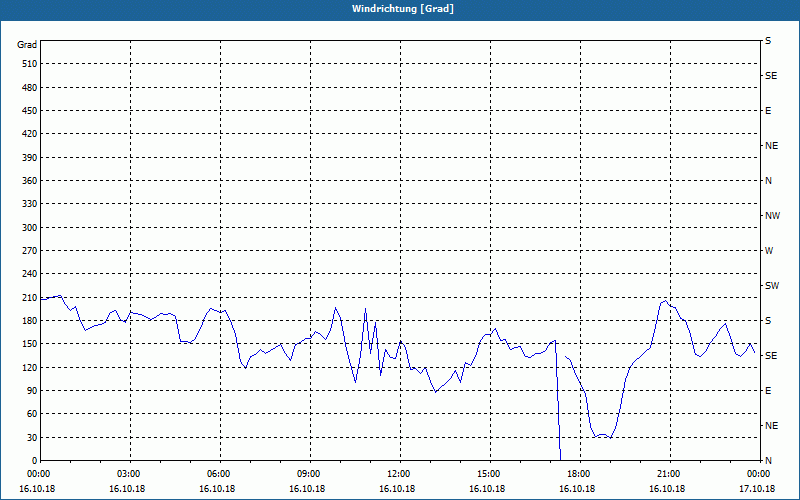800x500 pixels.
Task: Click the 120 y-axis tick label
Action: [30, 367]
